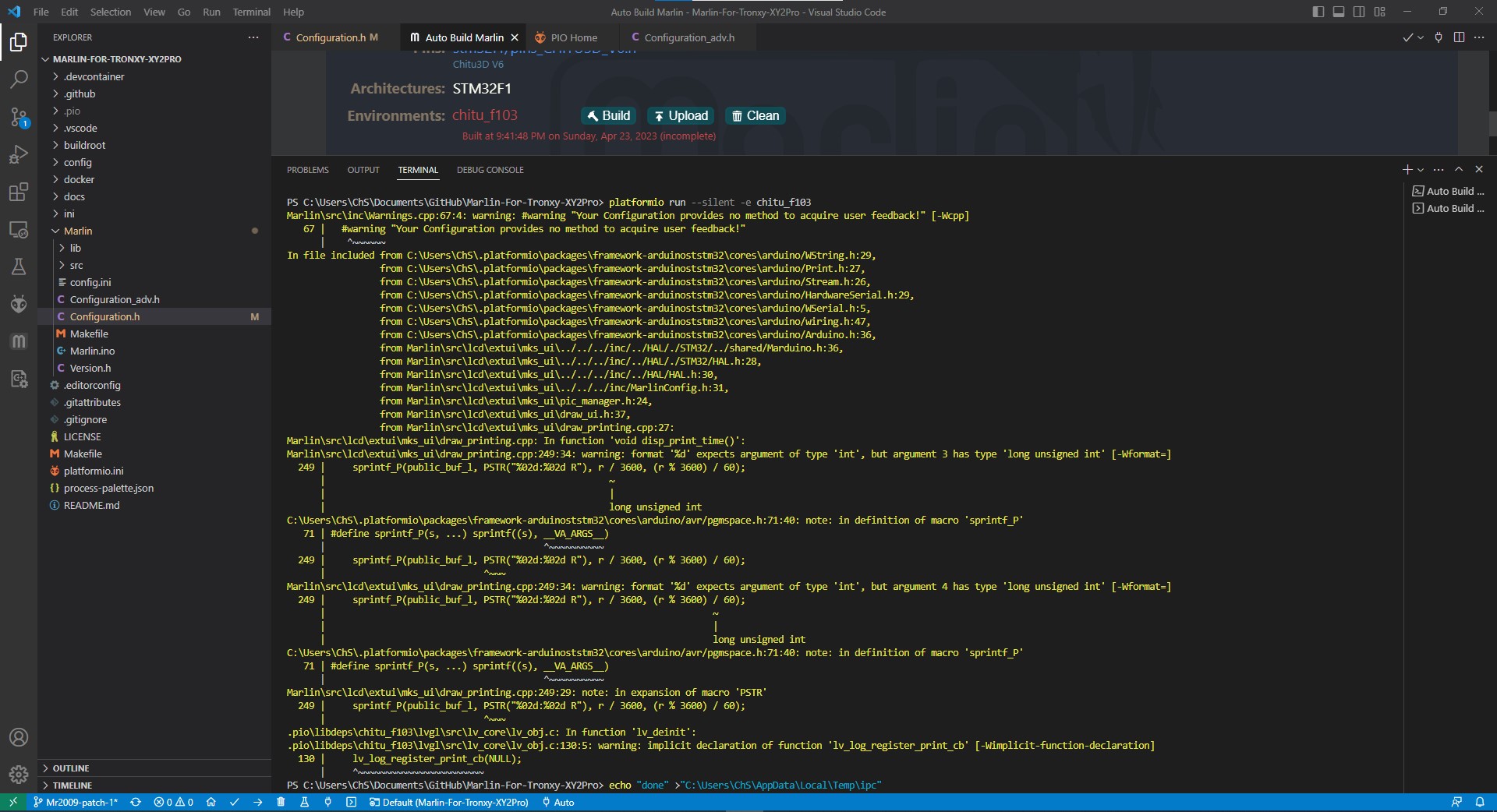1497x812 pixels.
Task: Toggle the secondary side bar
Action: pyautogui.click(x=1359, y=12)
